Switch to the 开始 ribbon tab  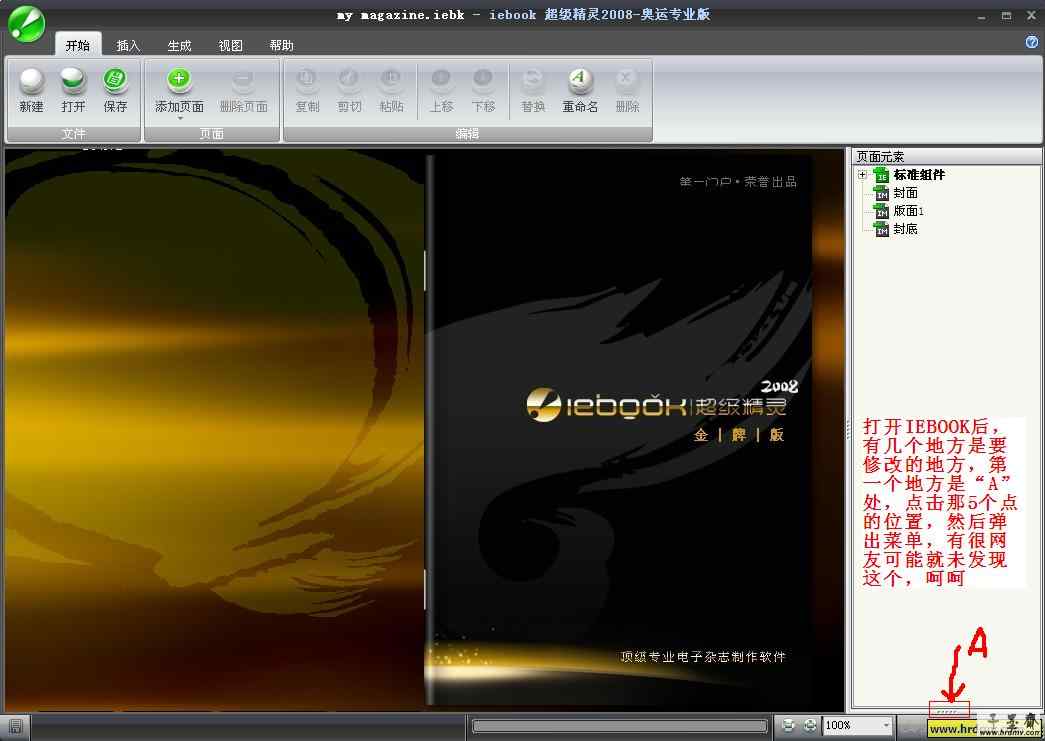[x=78, y=45]
